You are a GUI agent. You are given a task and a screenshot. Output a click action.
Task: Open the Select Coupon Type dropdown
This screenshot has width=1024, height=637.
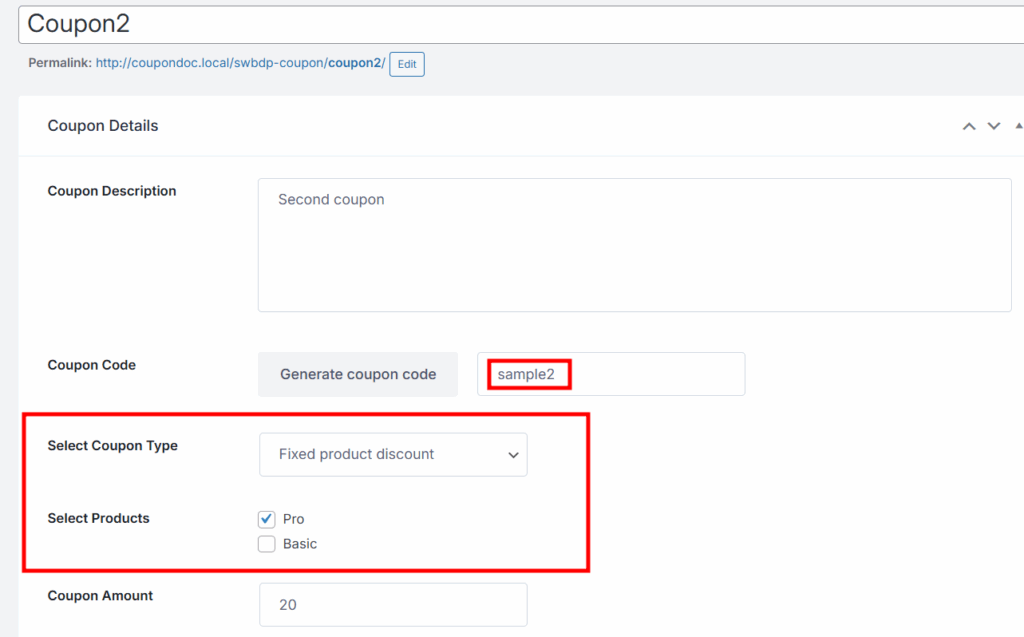tap(393, 454)
